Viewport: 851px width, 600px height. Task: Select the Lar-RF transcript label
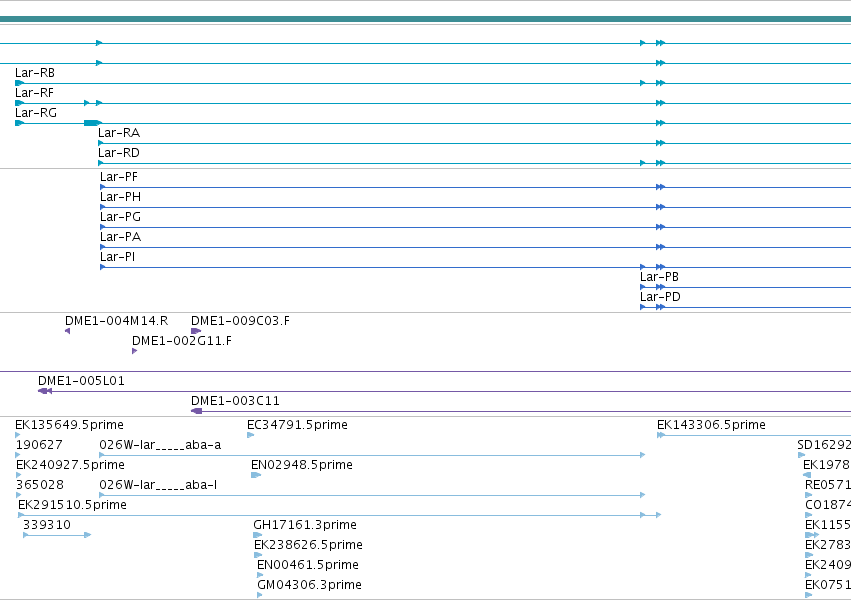click(x=34, y=93)
